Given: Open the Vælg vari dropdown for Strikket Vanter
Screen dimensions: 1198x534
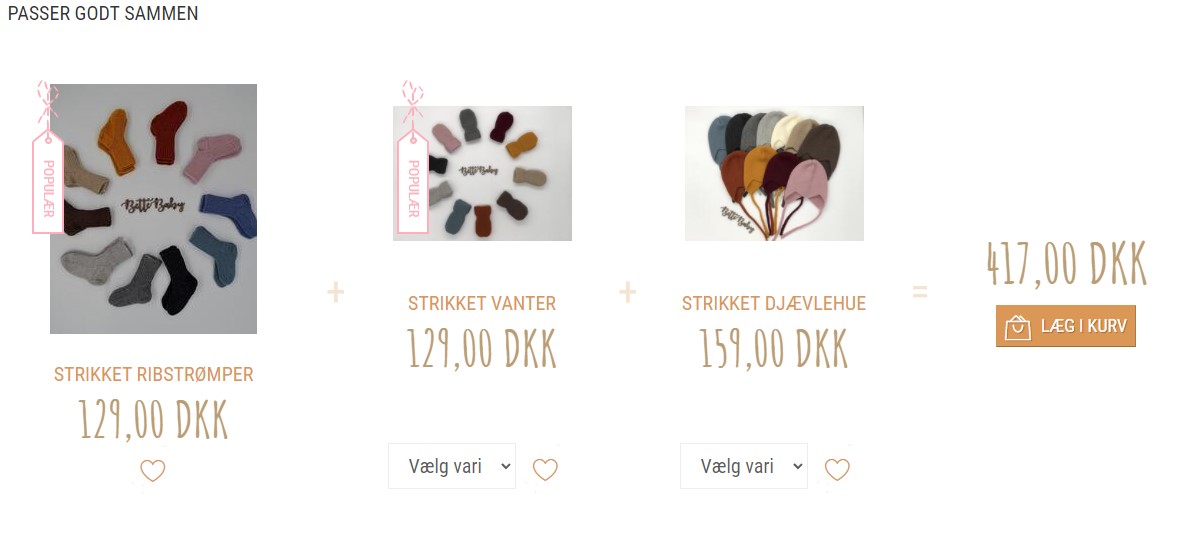Looking at the screenshot, I should (x=452, y=466).
